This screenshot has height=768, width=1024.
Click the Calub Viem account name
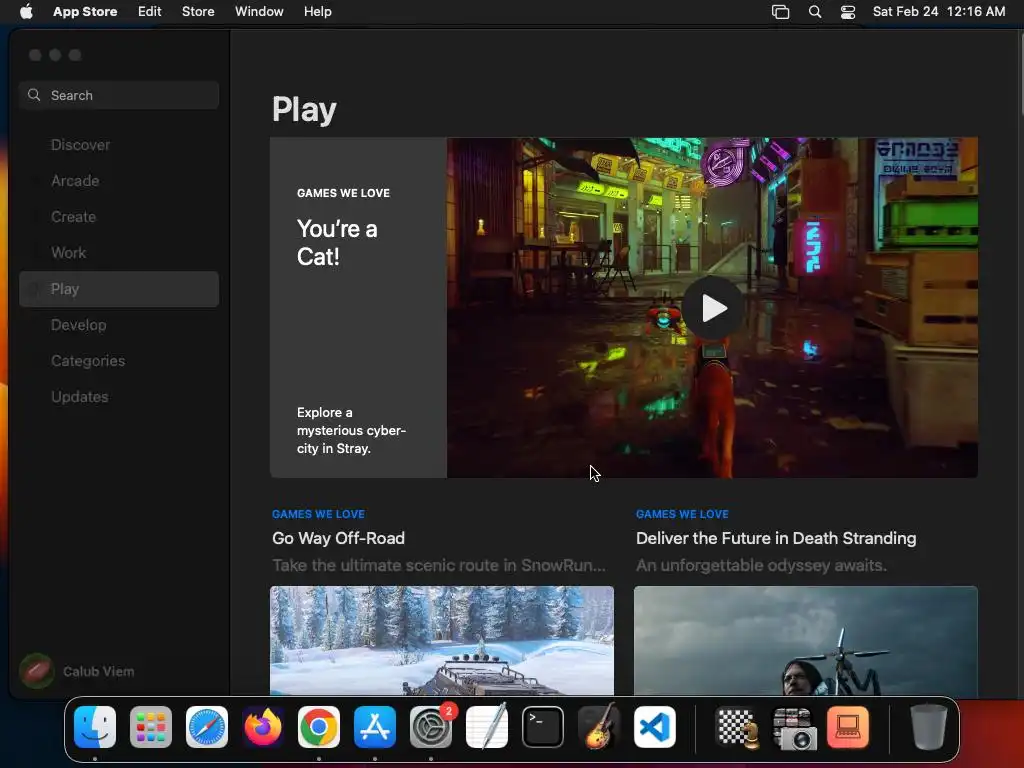[99, 671]
